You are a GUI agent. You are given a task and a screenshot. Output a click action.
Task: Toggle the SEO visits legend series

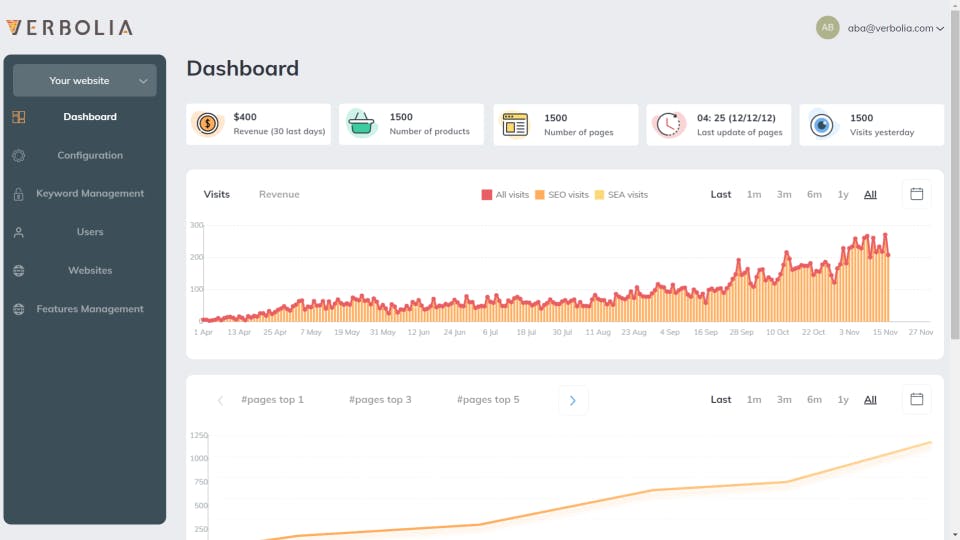tap(561, 195)
